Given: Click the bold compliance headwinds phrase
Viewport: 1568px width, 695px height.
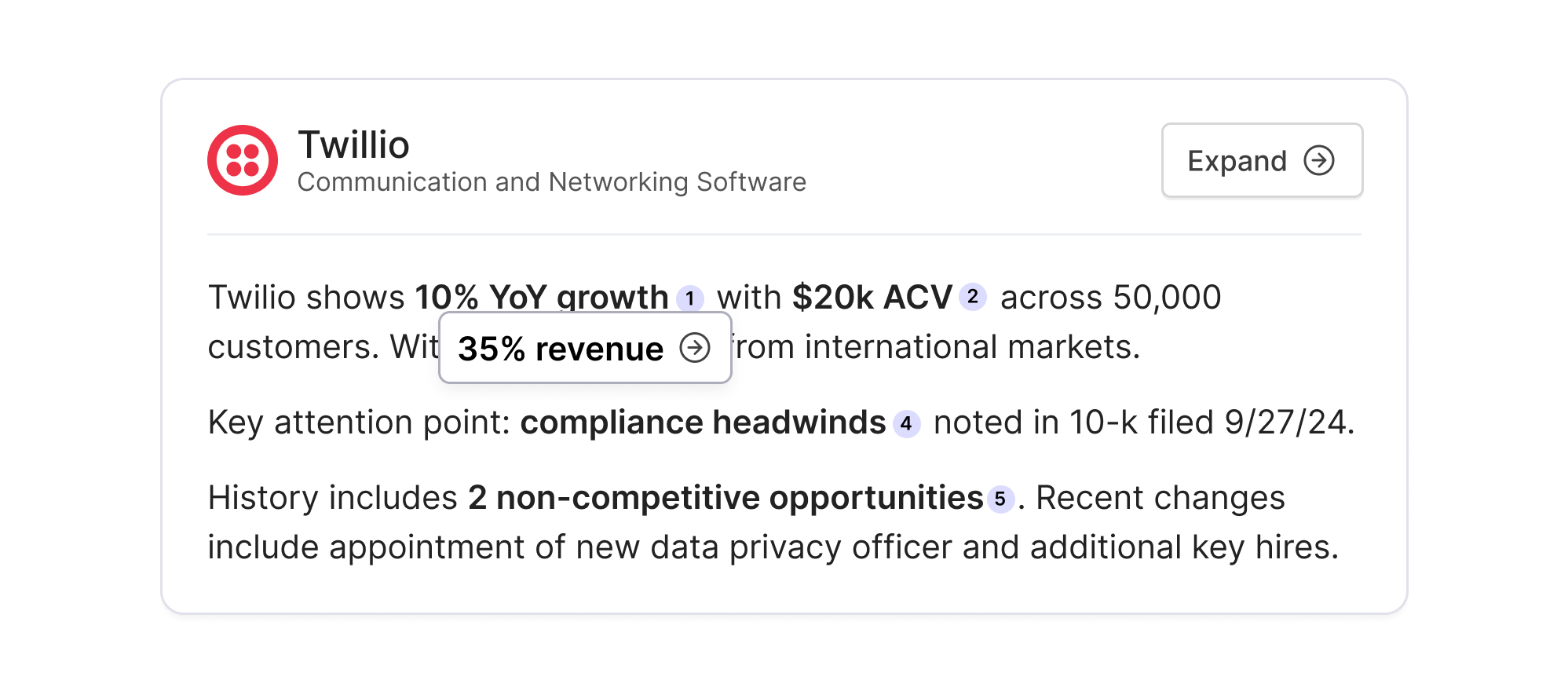Looking at the screenshot, I should (703, 422).
